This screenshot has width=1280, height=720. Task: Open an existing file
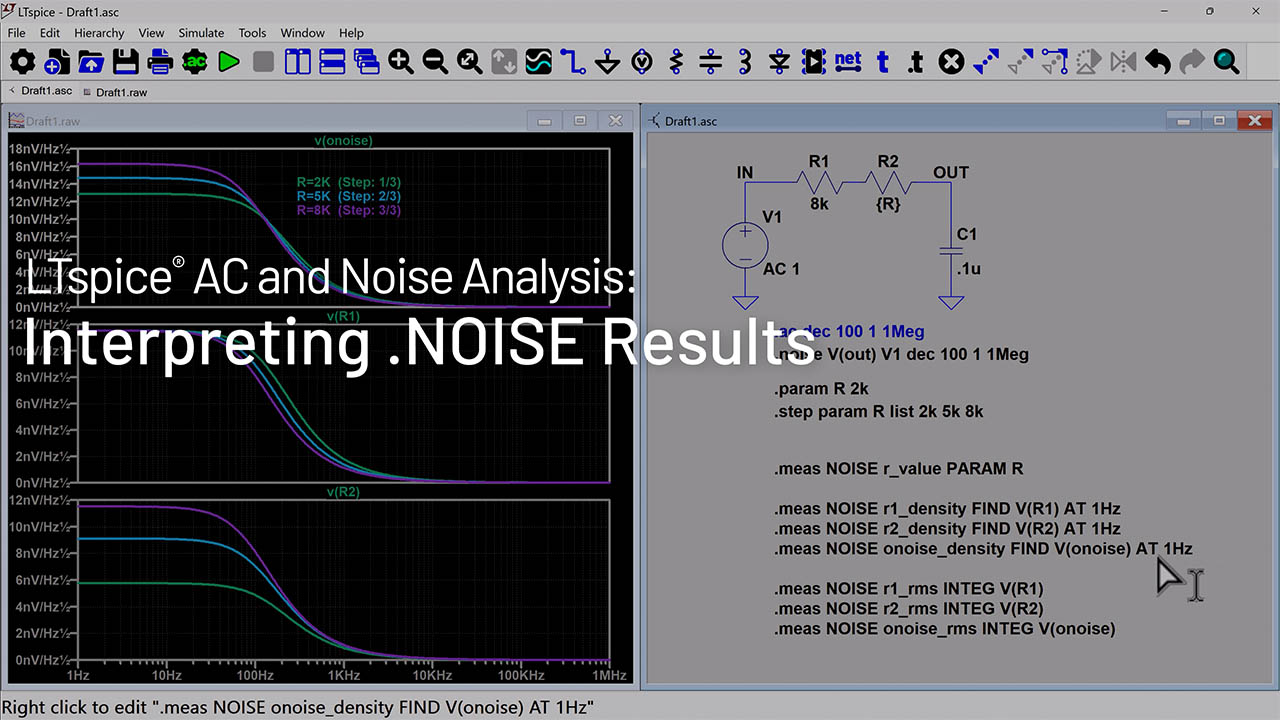coord(91,62)
